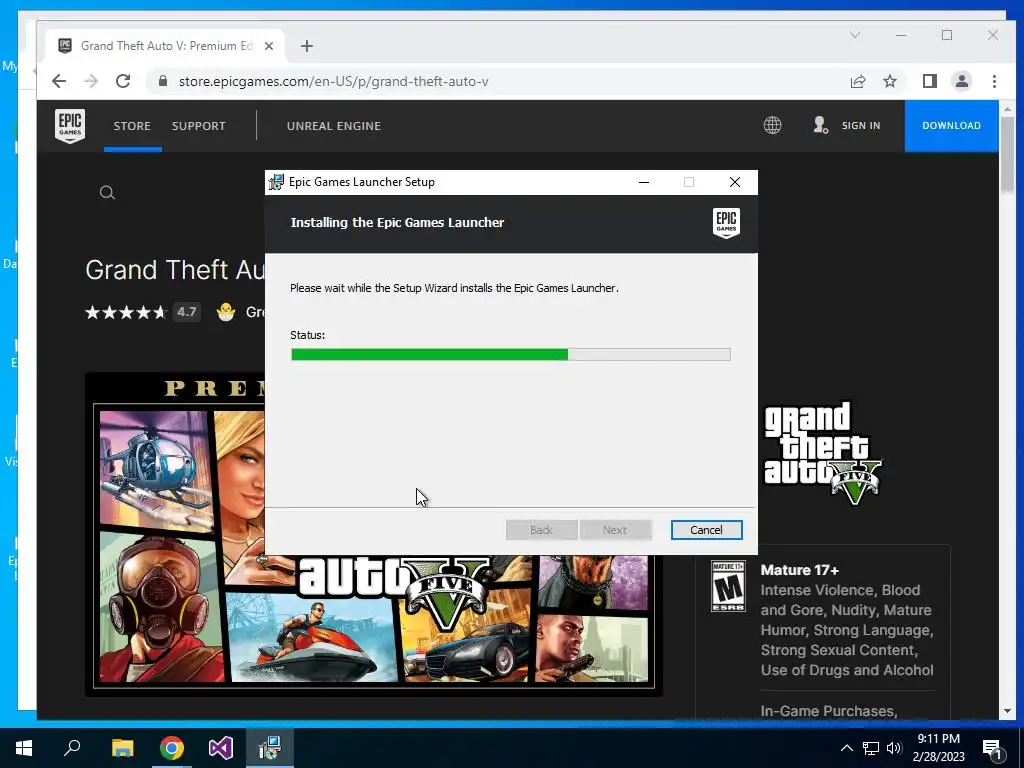Image resolution: width=1024 pixels, height=768 pixels.
Task: Click the chick emoji icon beside rating
Action: tap(226, 312)
